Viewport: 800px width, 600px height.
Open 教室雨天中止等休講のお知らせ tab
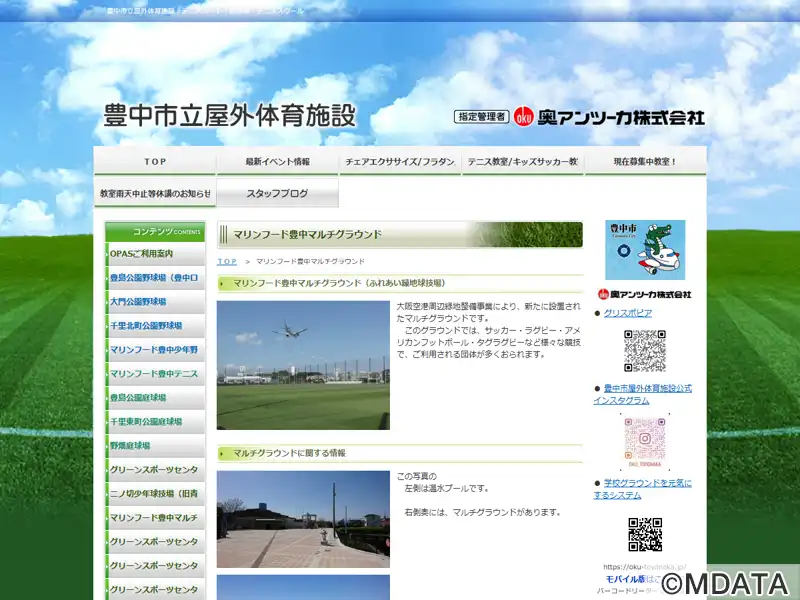(155, 193)
